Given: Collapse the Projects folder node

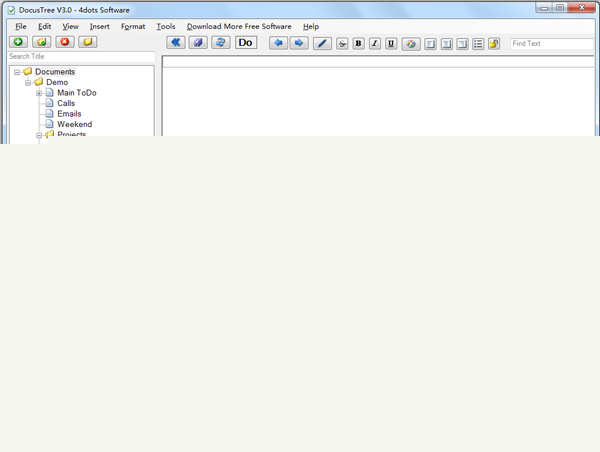Looking at the screenshot, I should (39, 135).
